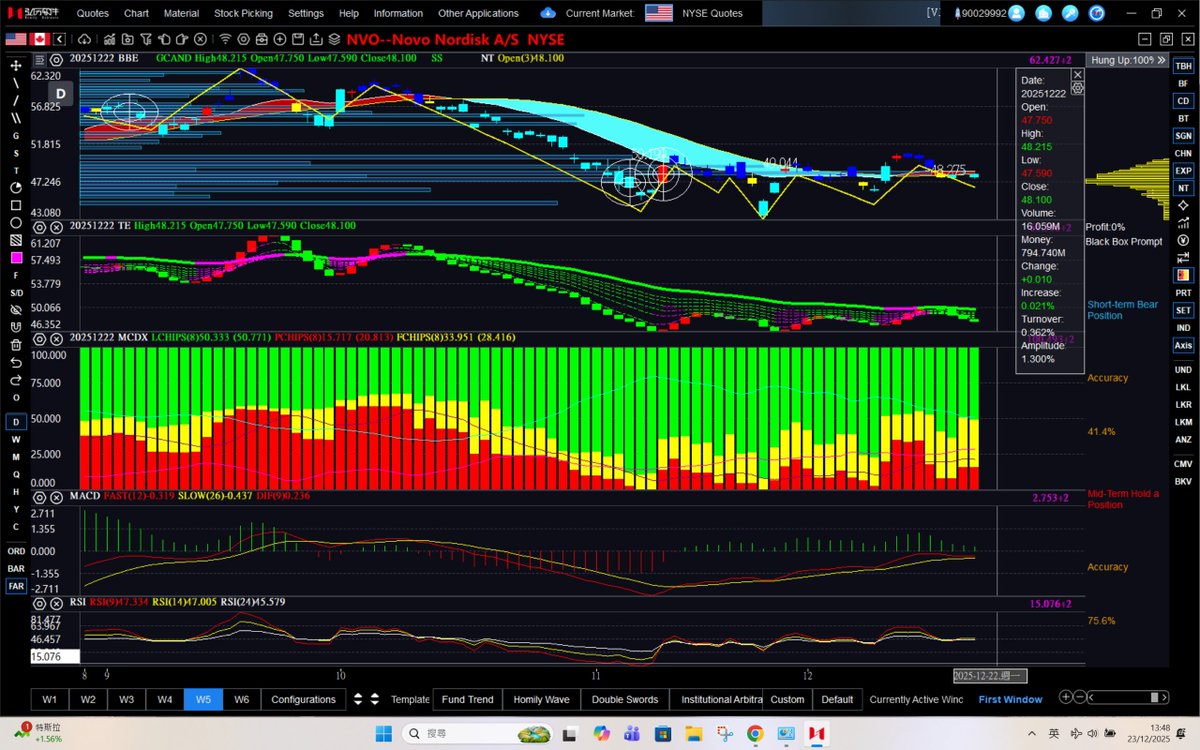Click the minus zoom button at bottom right
Viewport: 1200px width, 750px height.
1081,698
